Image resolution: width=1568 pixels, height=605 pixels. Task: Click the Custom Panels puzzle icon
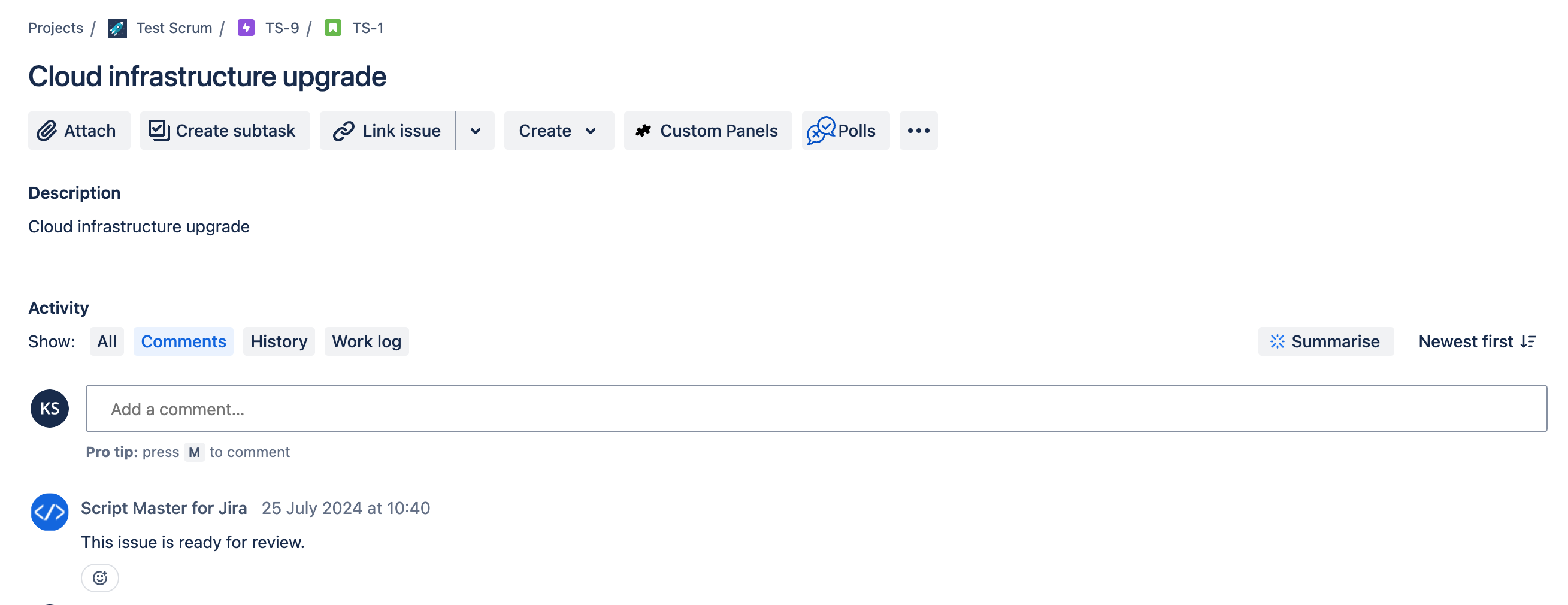[643, 131]
